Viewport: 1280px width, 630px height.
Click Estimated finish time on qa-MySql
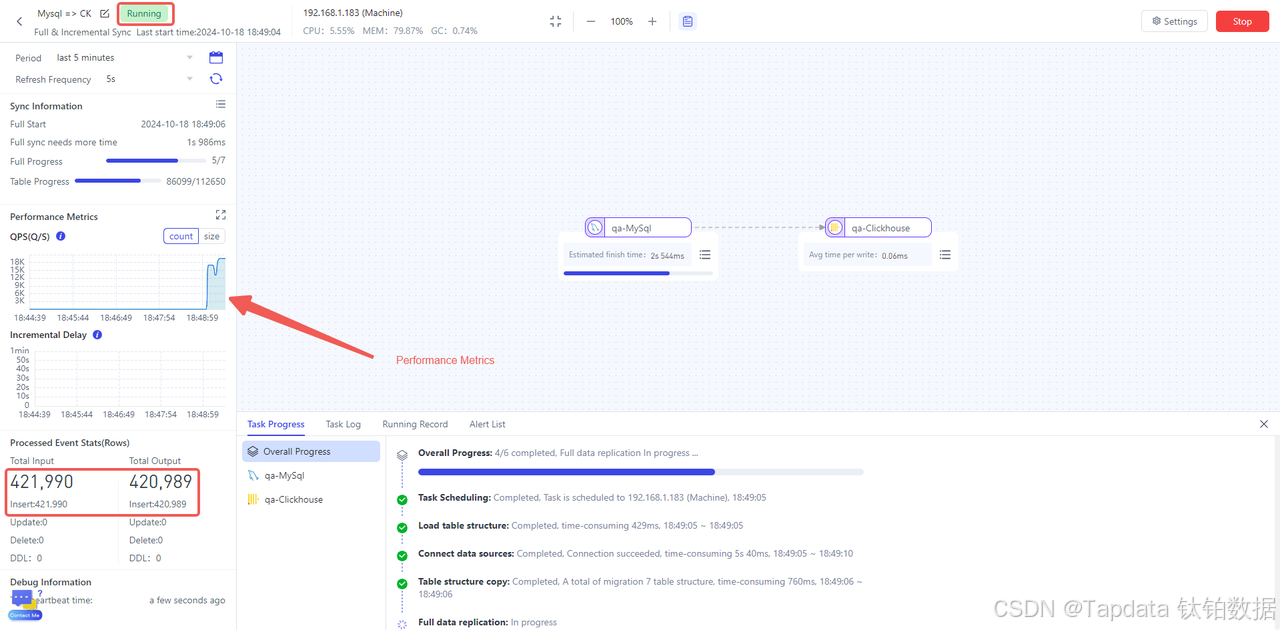(x=627, y=255)
